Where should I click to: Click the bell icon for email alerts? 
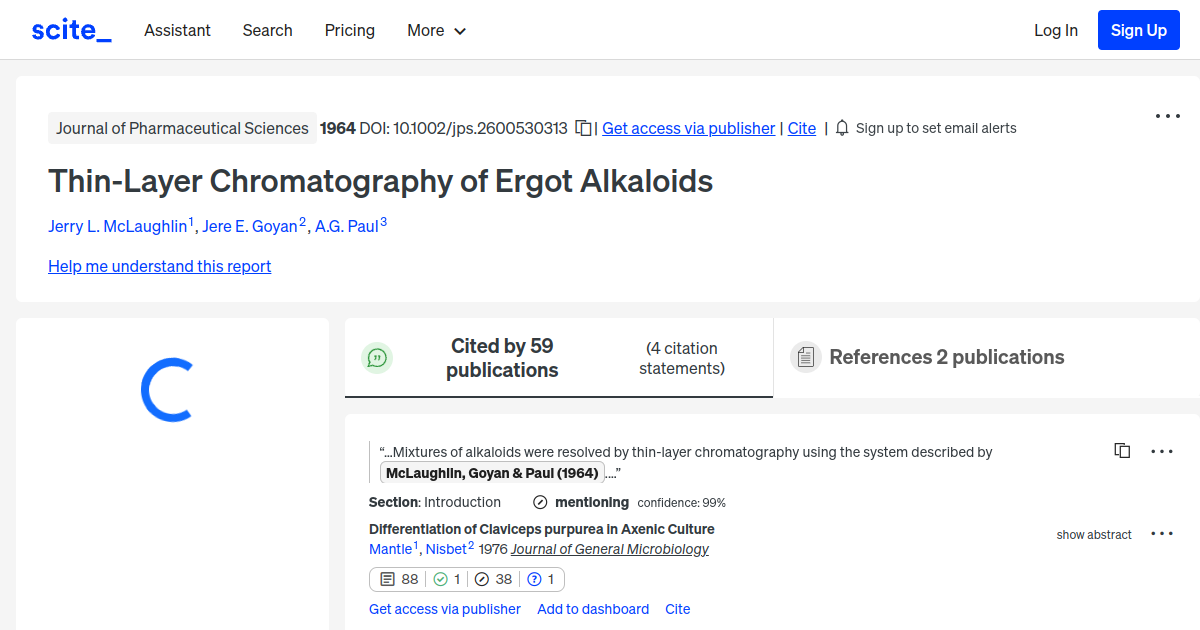tap(842, 128)
